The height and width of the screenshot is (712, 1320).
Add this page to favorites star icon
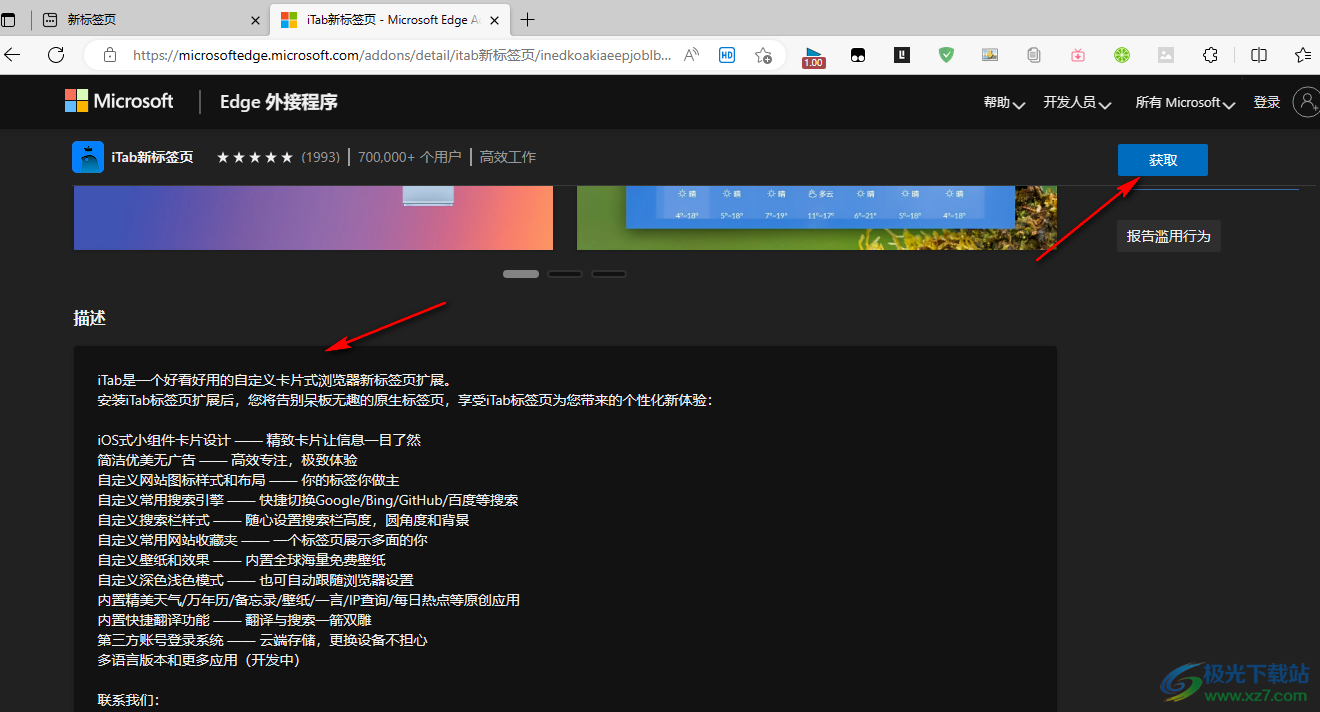(763, 56)
